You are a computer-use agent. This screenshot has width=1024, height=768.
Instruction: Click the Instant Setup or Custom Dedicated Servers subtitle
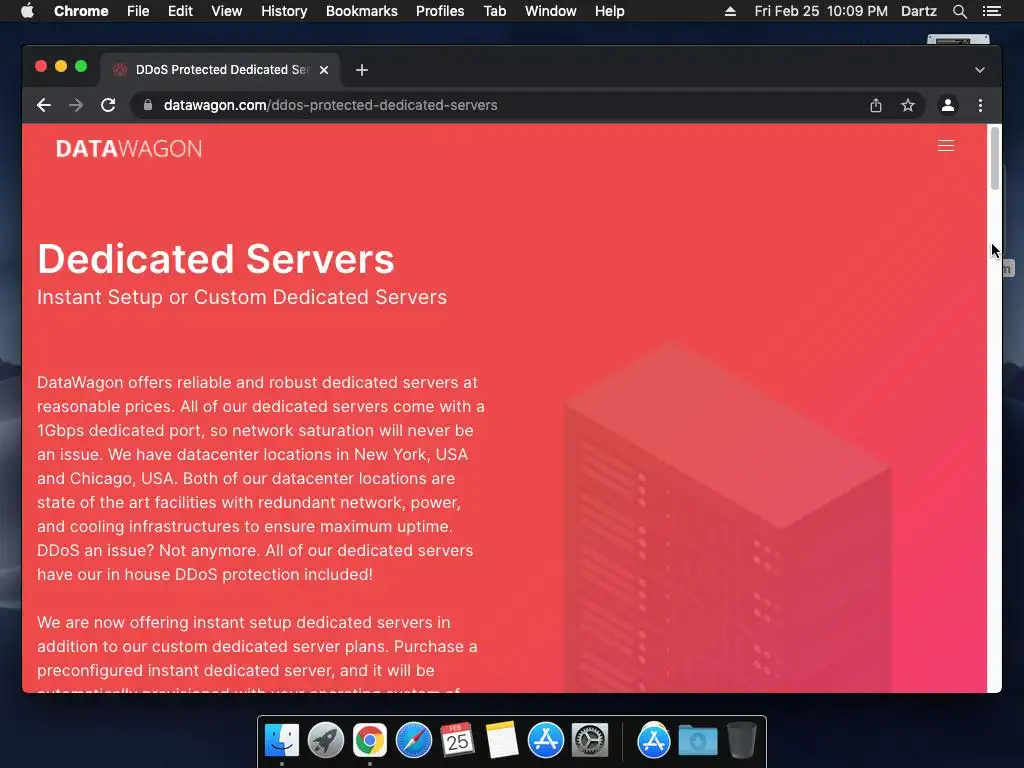click(242, 297)
